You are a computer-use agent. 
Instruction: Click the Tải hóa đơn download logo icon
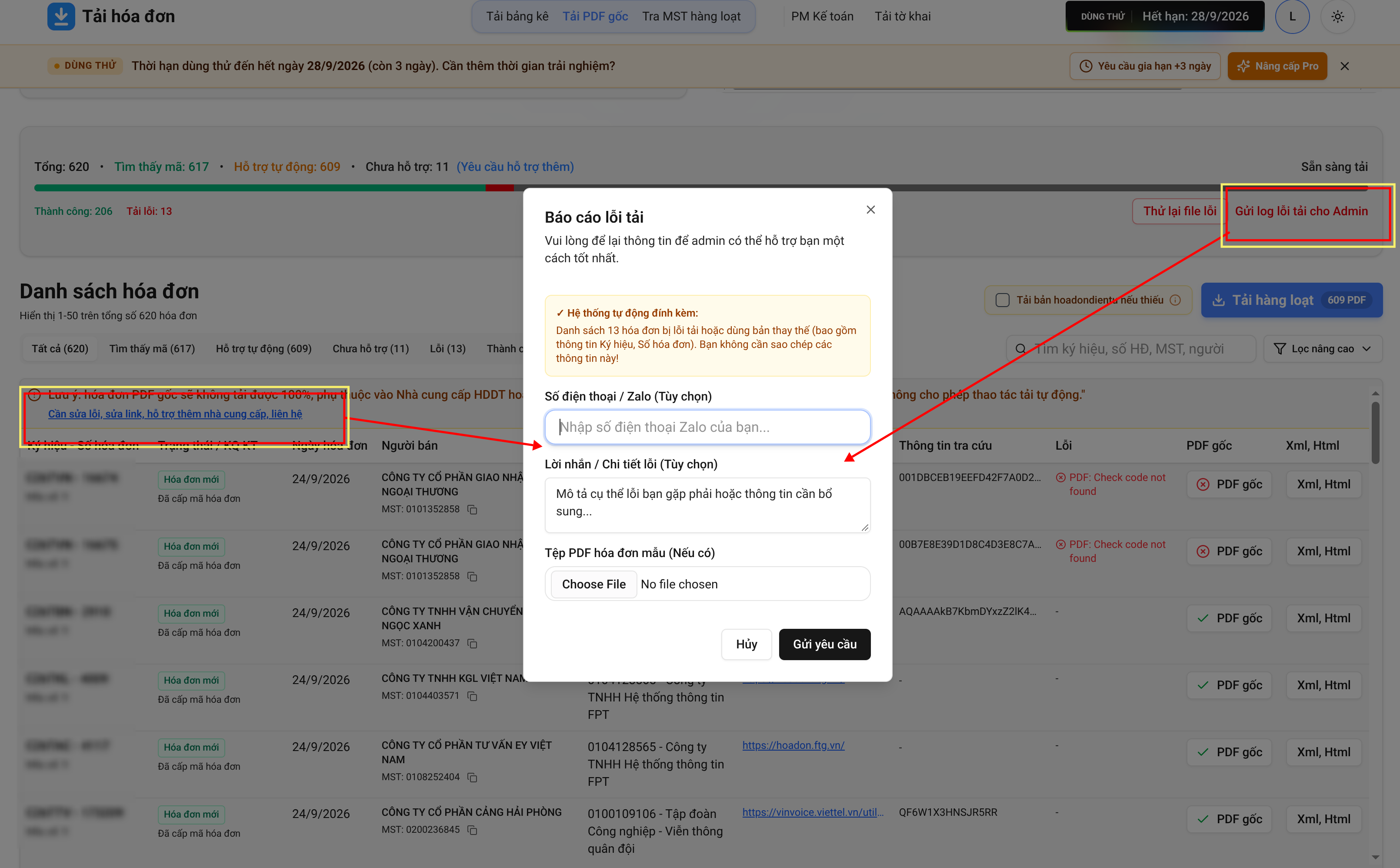pyautogui.click(x=61, y=16)
